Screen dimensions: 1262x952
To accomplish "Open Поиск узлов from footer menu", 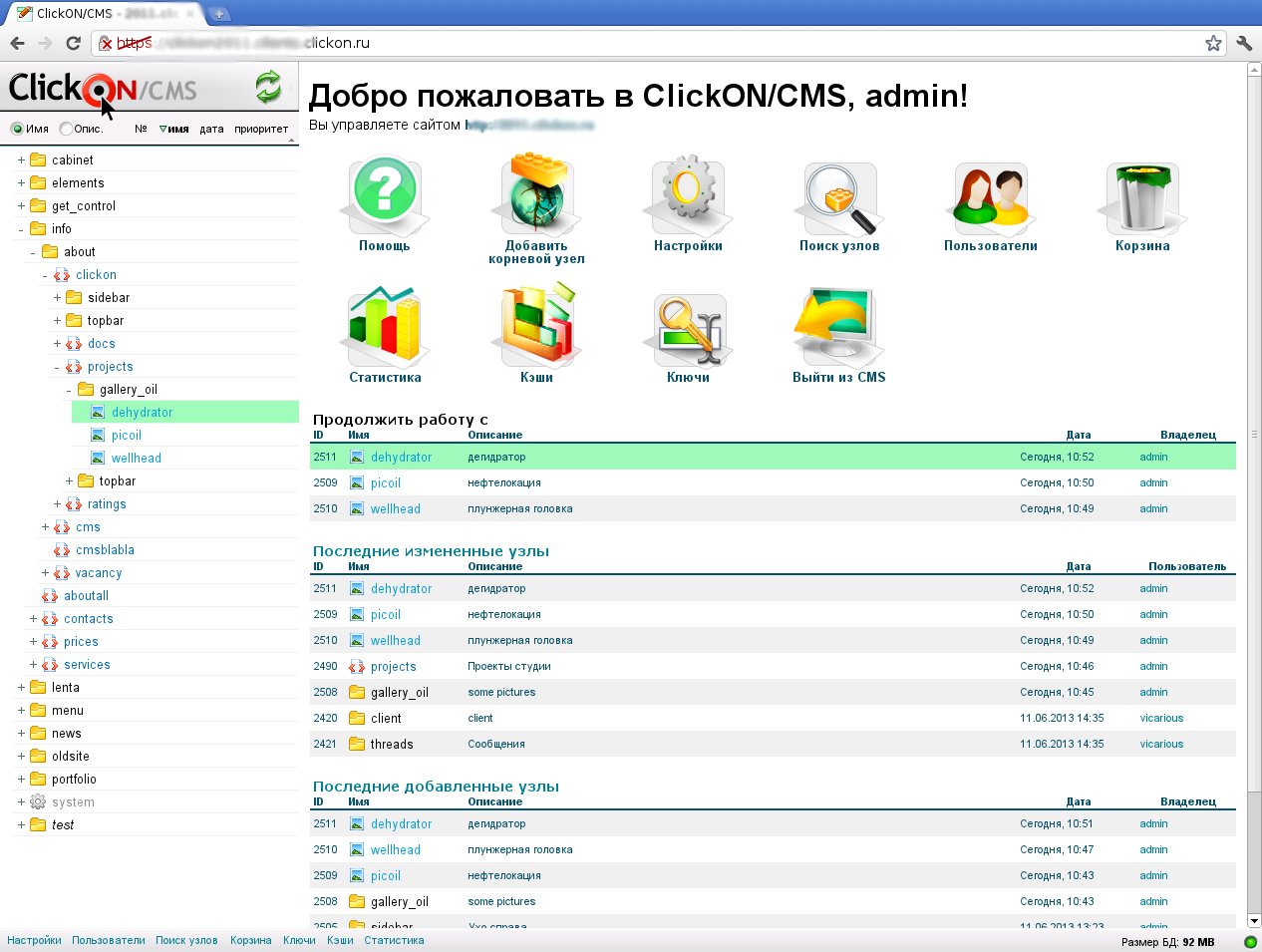I will [x=186, y=940].
